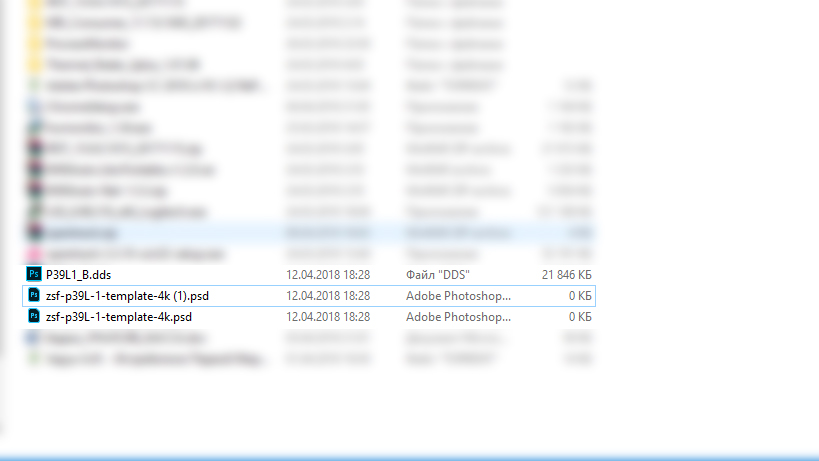
Task: Click the date cell of P39L1_B.dds
Action: (328, 275)
